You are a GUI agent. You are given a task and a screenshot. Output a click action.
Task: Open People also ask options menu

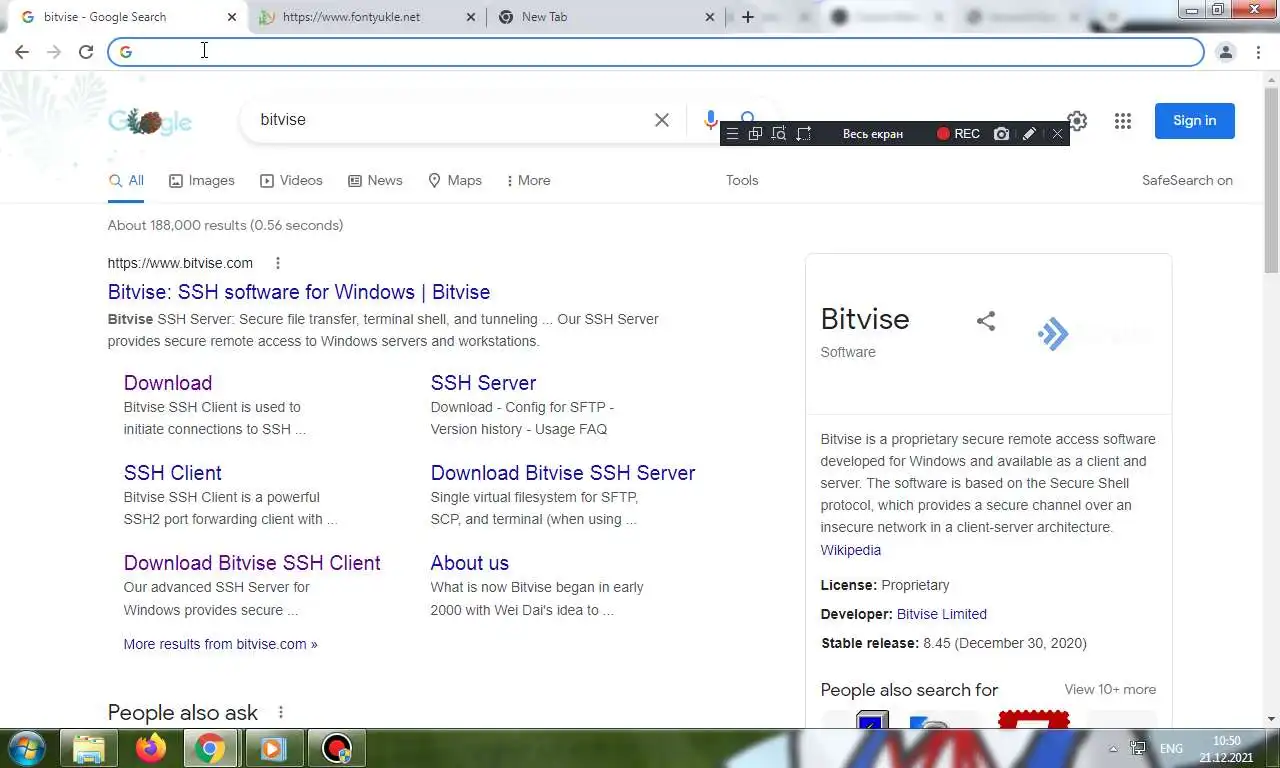[281, 712]
